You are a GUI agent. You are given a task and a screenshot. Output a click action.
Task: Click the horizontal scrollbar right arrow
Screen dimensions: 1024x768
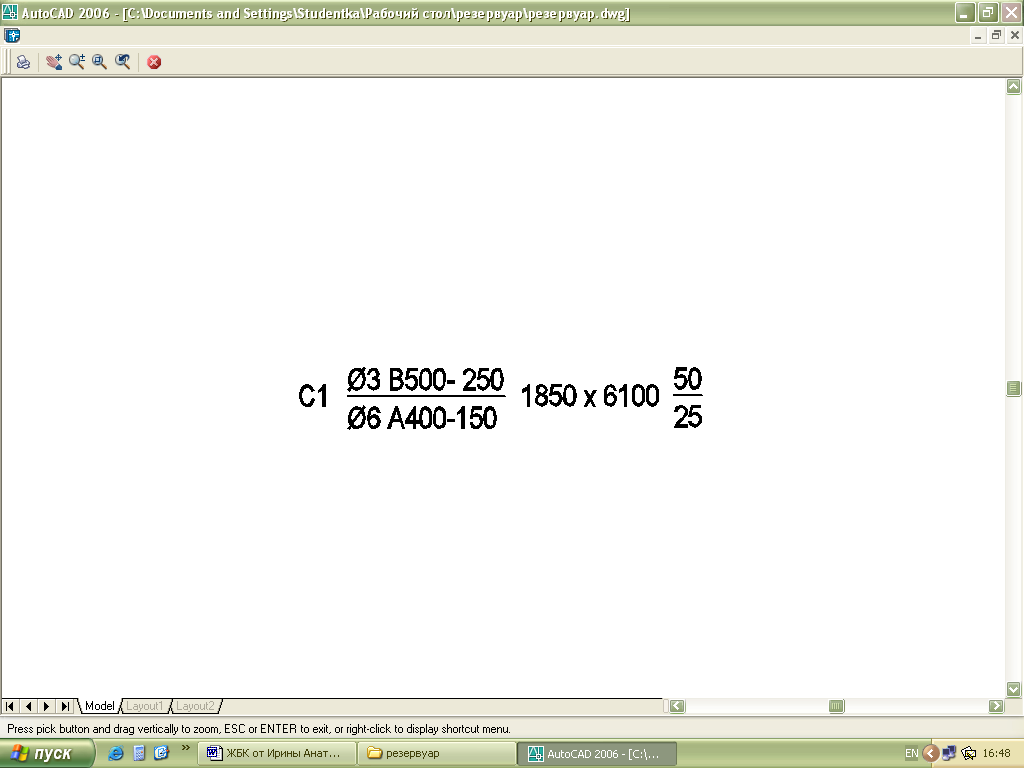tap(996, 706)
